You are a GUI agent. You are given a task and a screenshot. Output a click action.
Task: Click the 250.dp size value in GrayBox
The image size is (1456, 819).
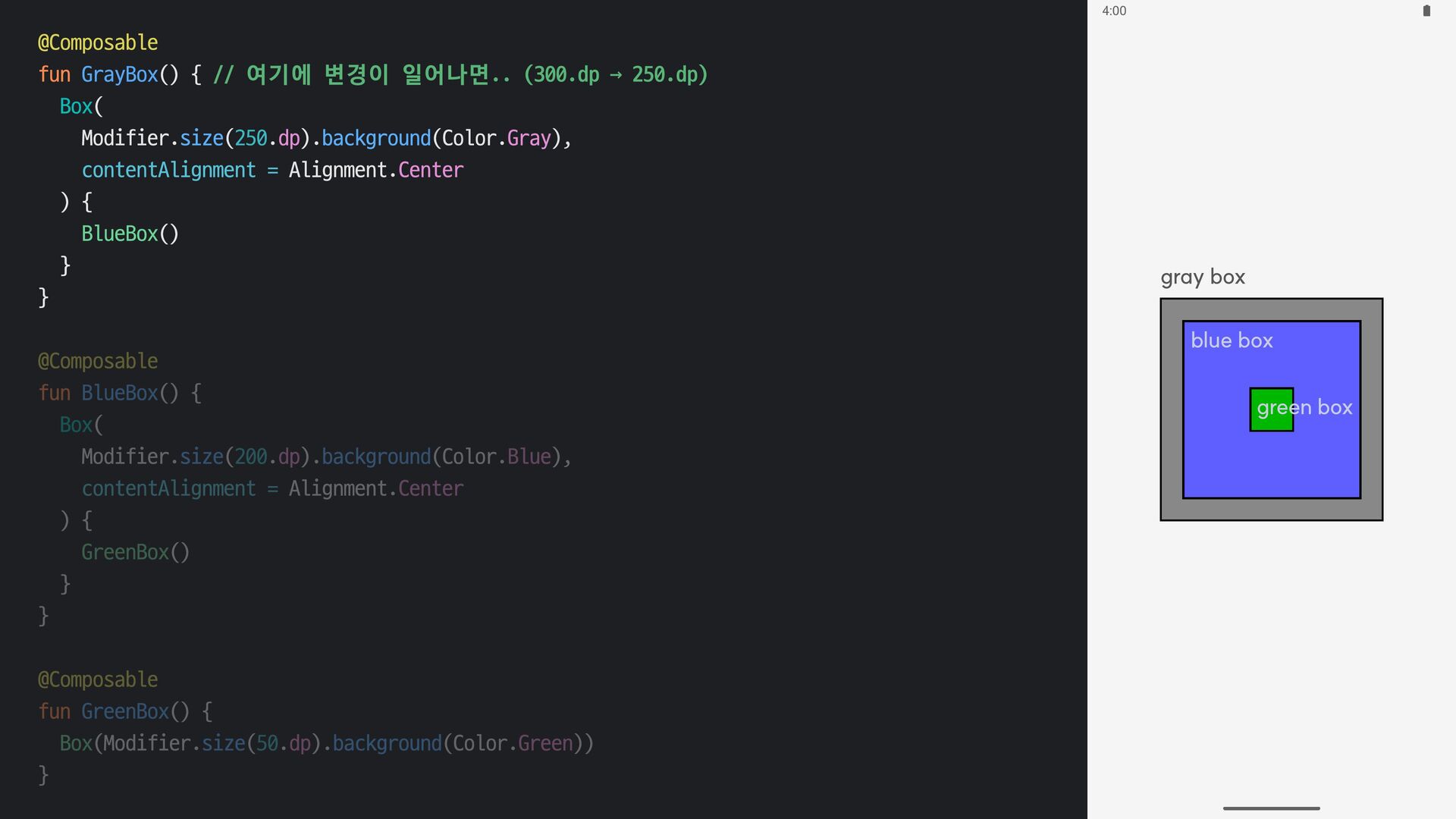point(267,138)
